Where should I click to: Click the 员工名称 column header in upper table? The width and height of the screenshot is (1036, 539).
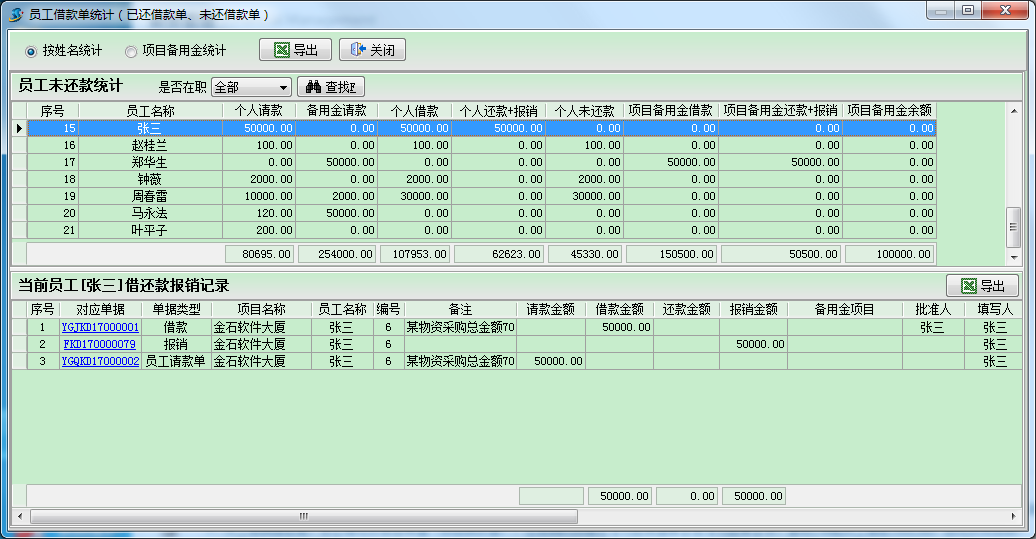151,111
